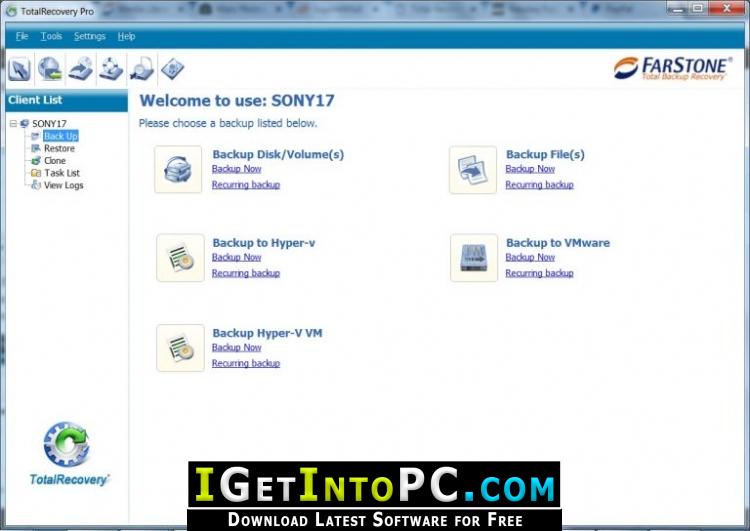This screenshot has width=750, height=531.
Task: Click Recurring backup under Backup Hyper-V VM
Action: [246, 364]
